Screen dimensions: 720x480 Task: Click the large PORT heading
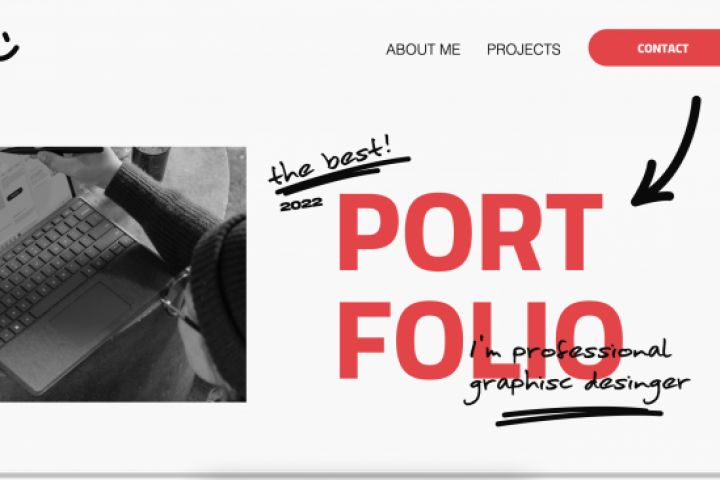point(470,232)
